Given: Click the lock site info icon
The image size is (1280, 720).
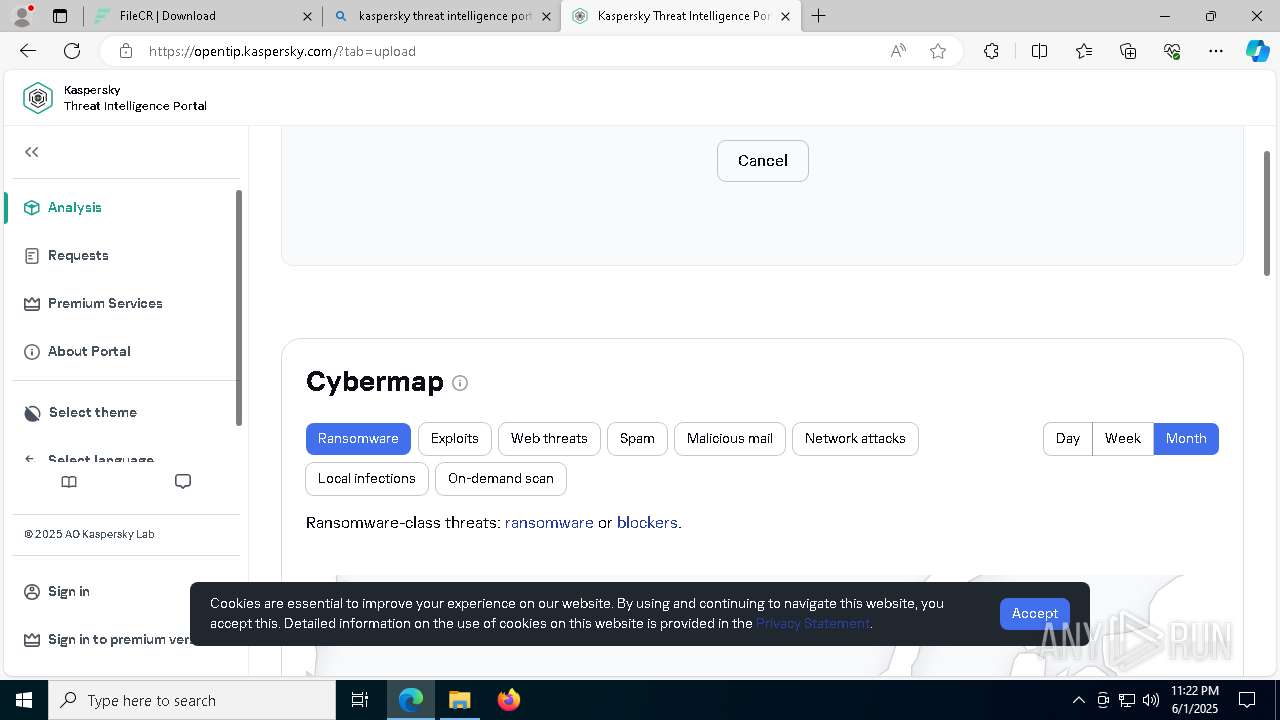Looking at the screenshot, I should tap(125, 51).
